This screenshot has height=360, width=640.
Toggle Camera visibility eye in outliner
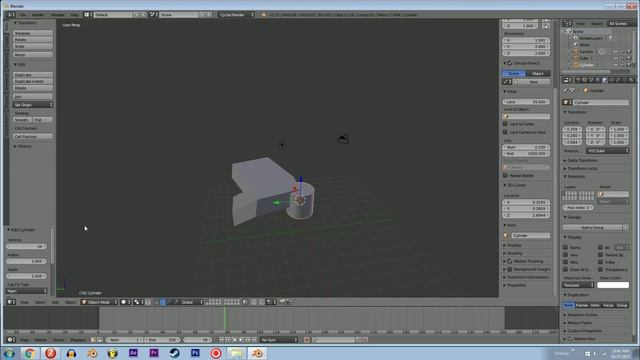click(616, 52)
